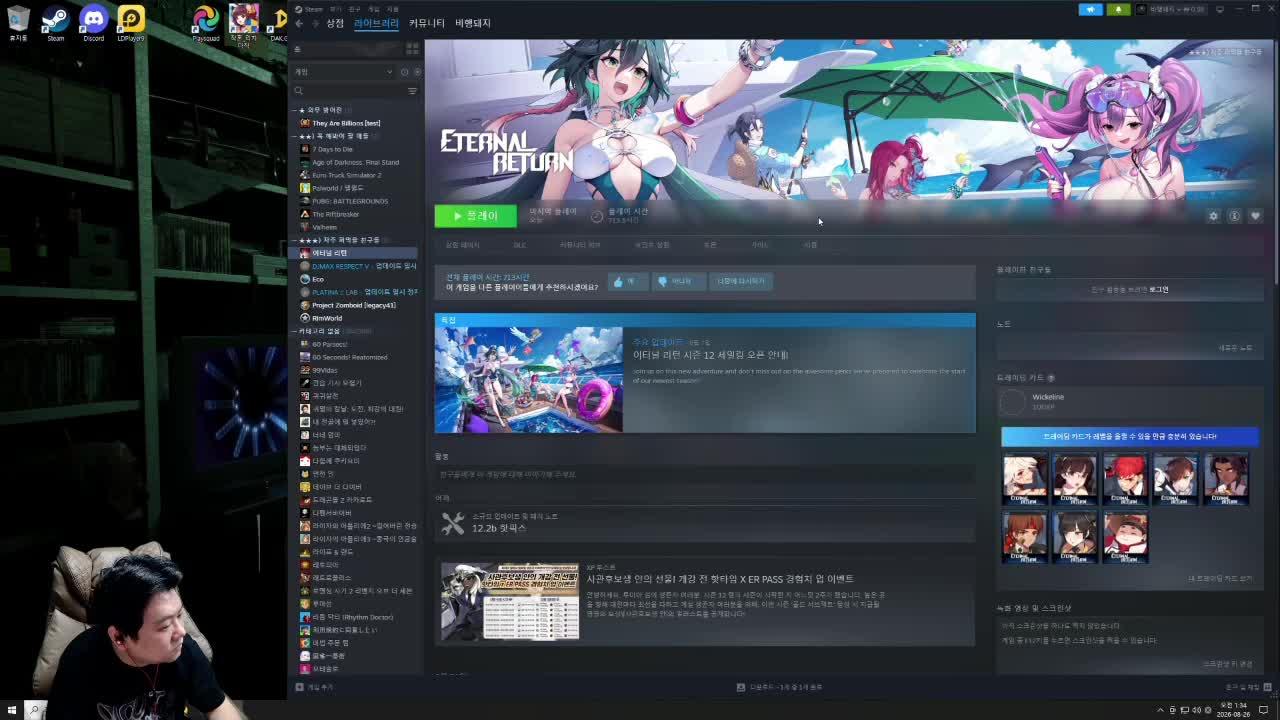Click the add game plus icon
1280x720 pixels.
299,687
